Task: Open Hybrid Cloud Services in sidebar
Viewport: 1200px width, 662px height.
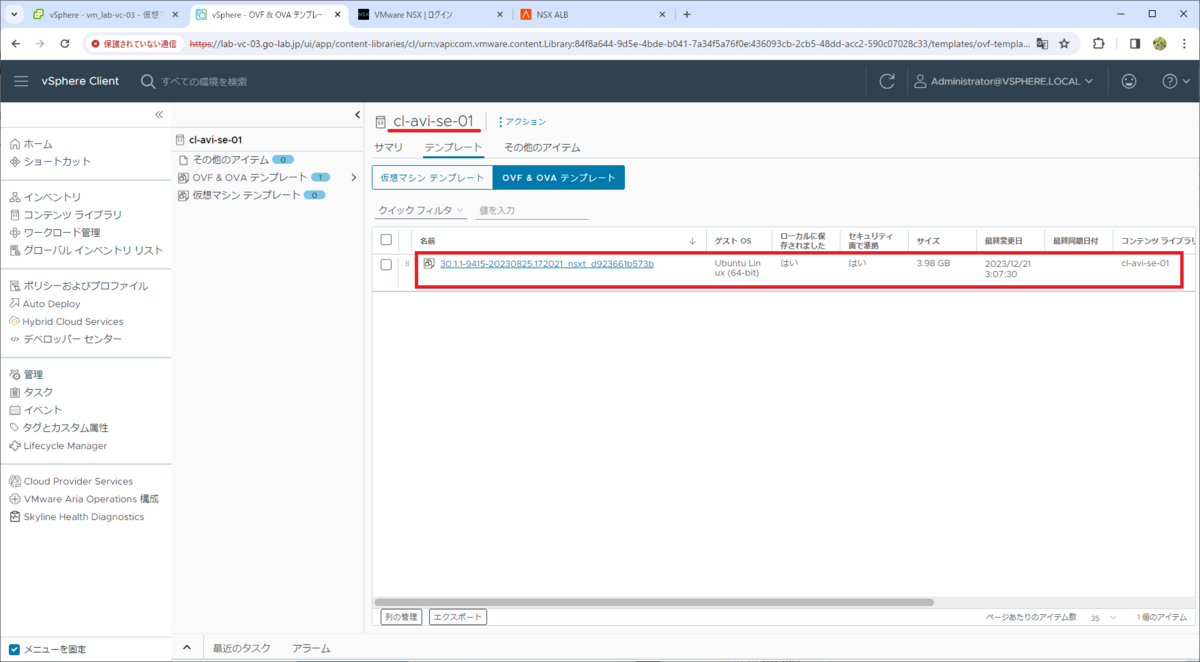Action: [x=66, y=322]
